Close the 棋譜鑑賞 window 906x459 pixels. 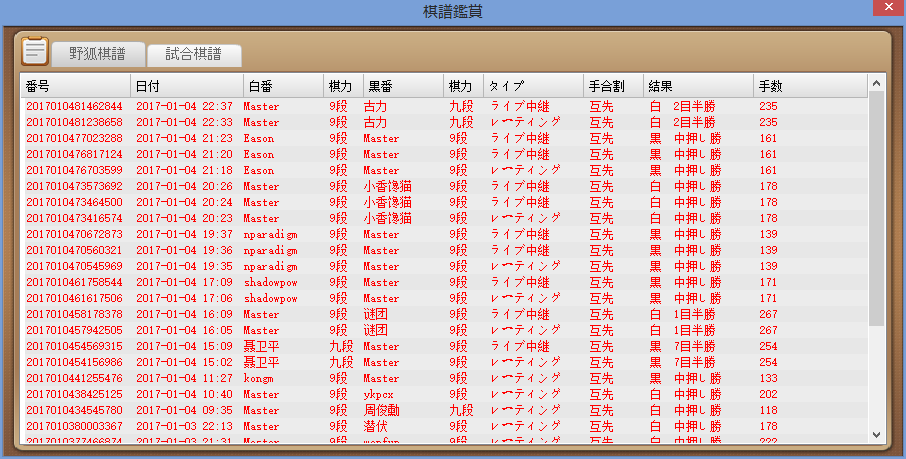889,7
